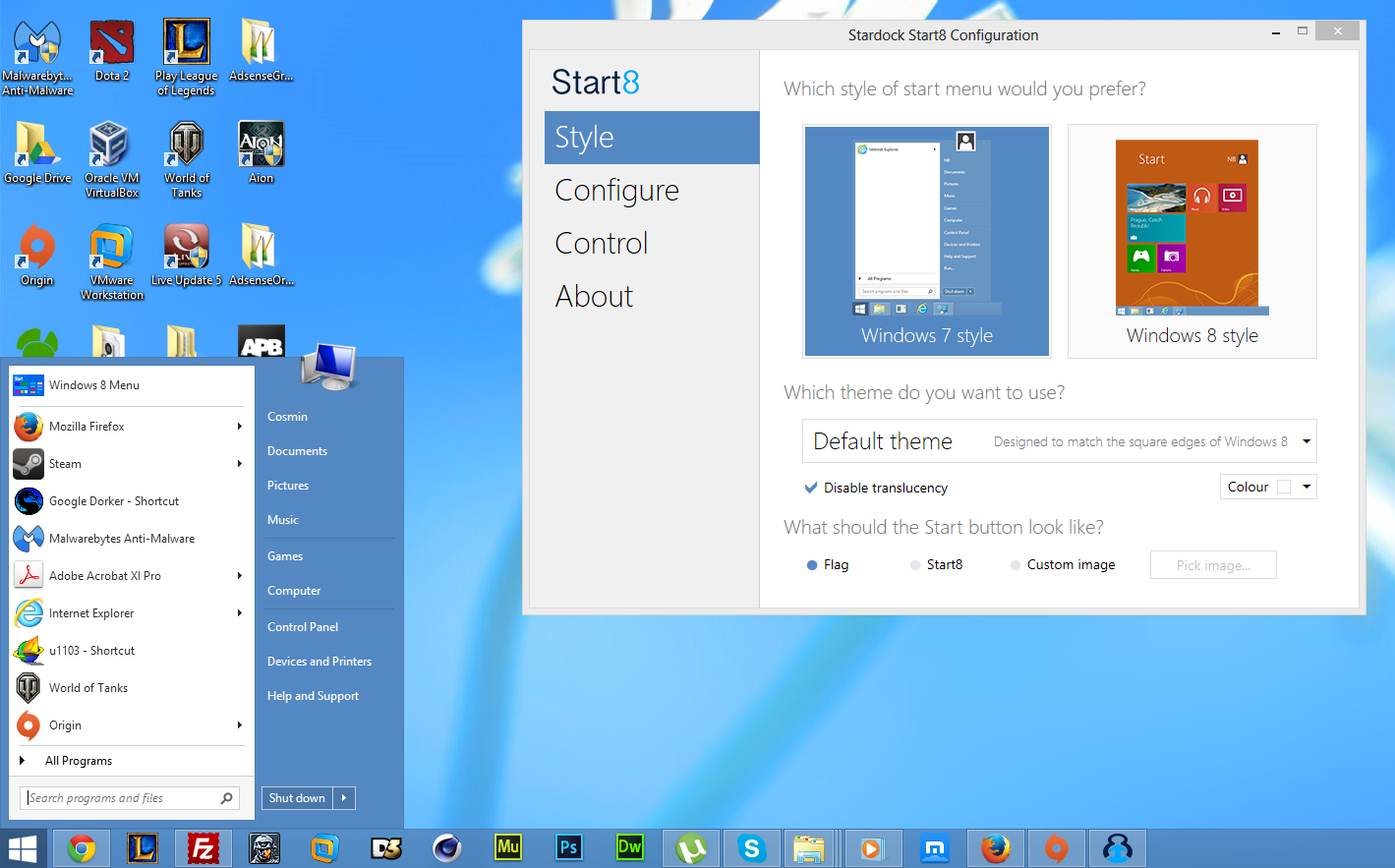
Task: Expand the Mozilla Firefox submenu arrow
Action: [240, 427]
